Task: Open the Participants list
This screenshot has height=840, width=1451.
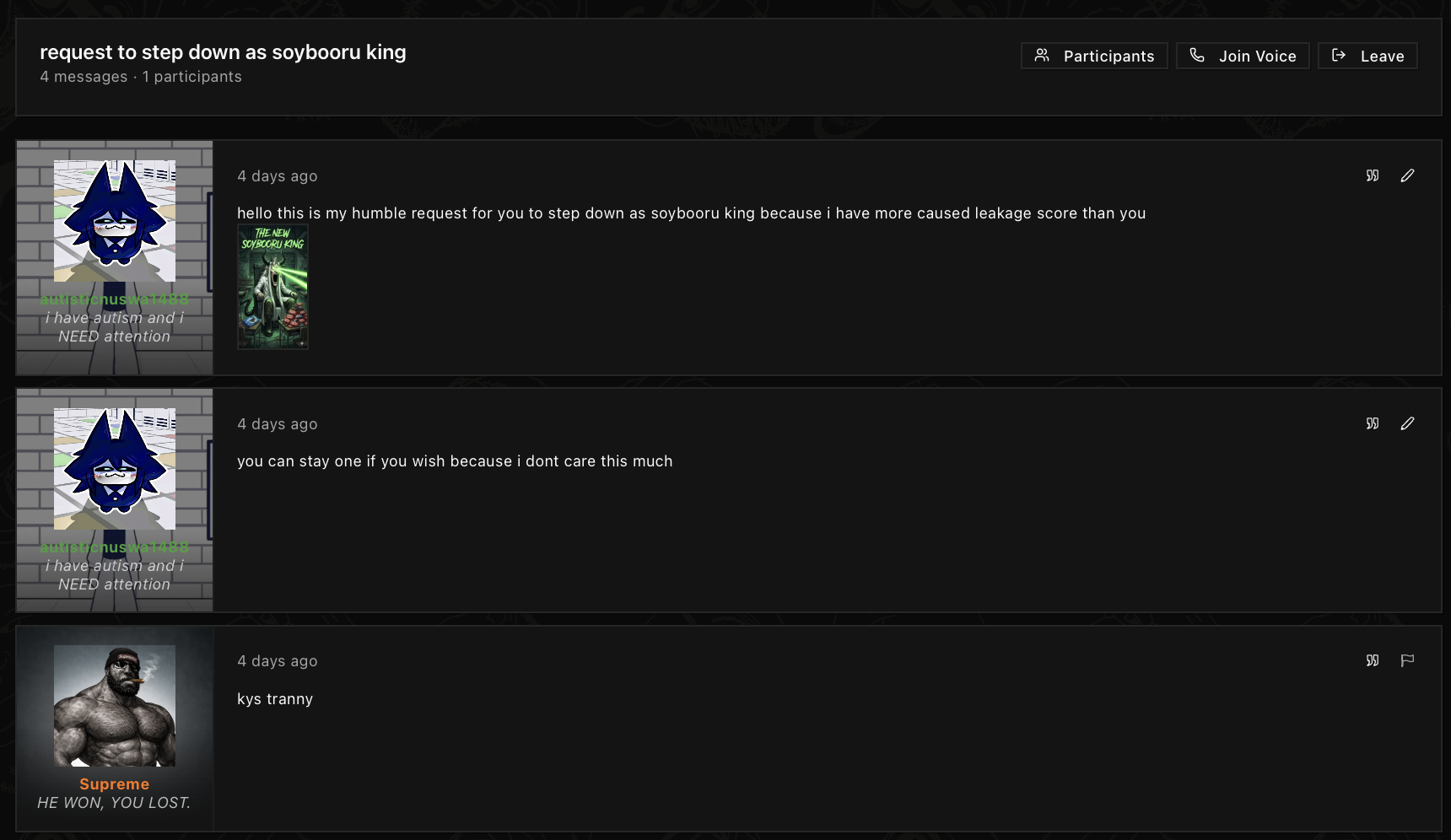Action: pos(1094,56)
